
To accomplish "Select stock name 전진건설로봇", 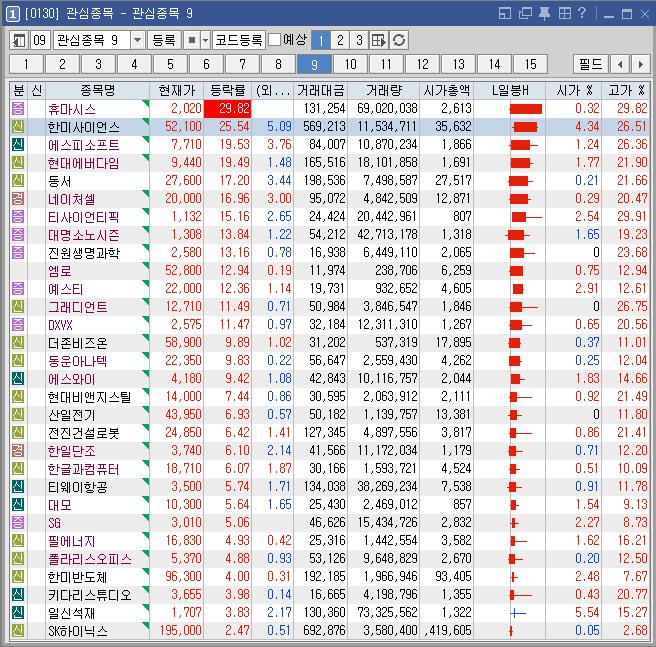I will (83, 433).
